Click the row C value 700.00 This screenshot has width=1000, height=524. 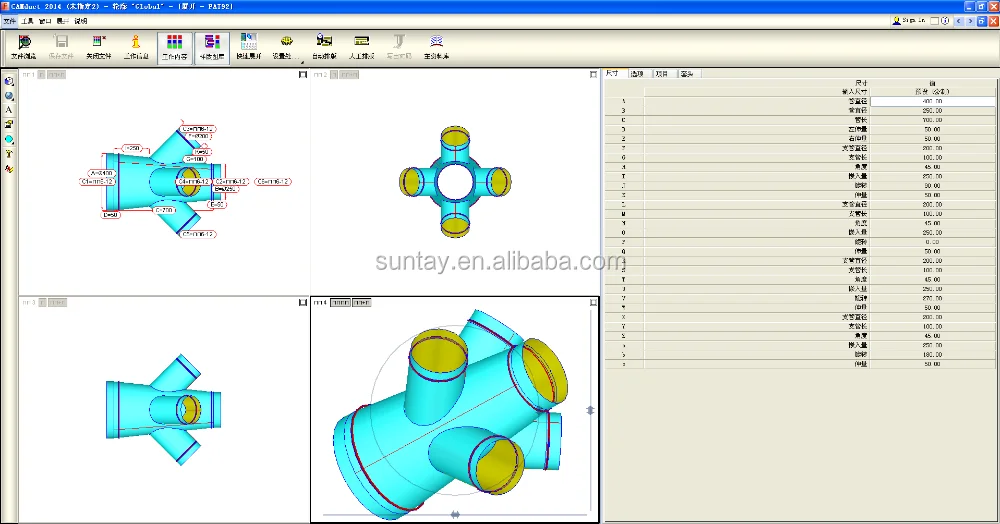932,120
